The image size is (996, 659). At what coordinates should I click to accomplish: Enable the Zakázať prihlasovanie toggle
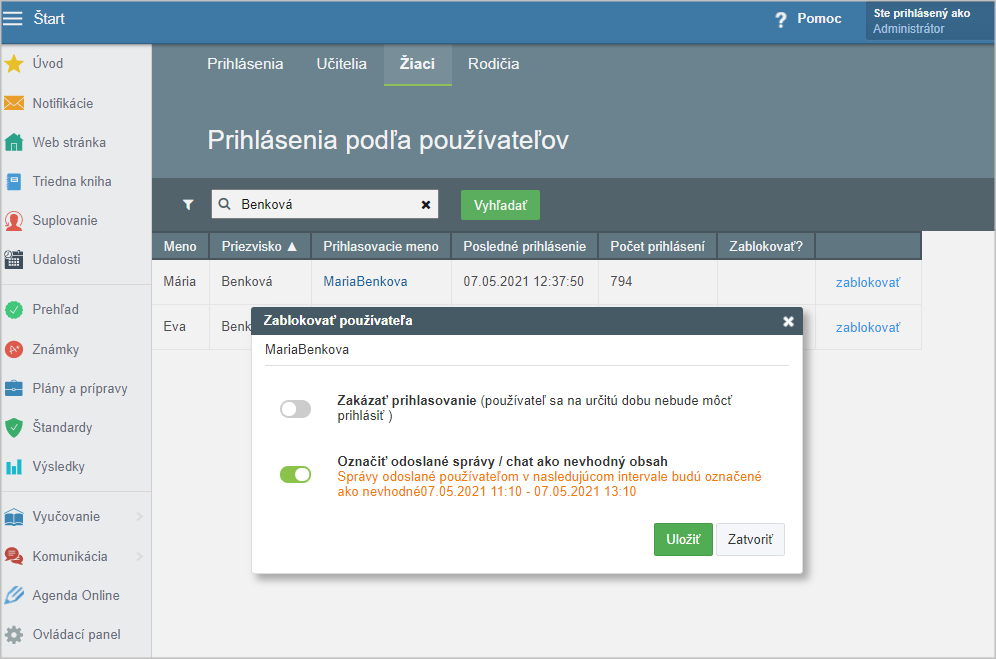click(295, 408)
